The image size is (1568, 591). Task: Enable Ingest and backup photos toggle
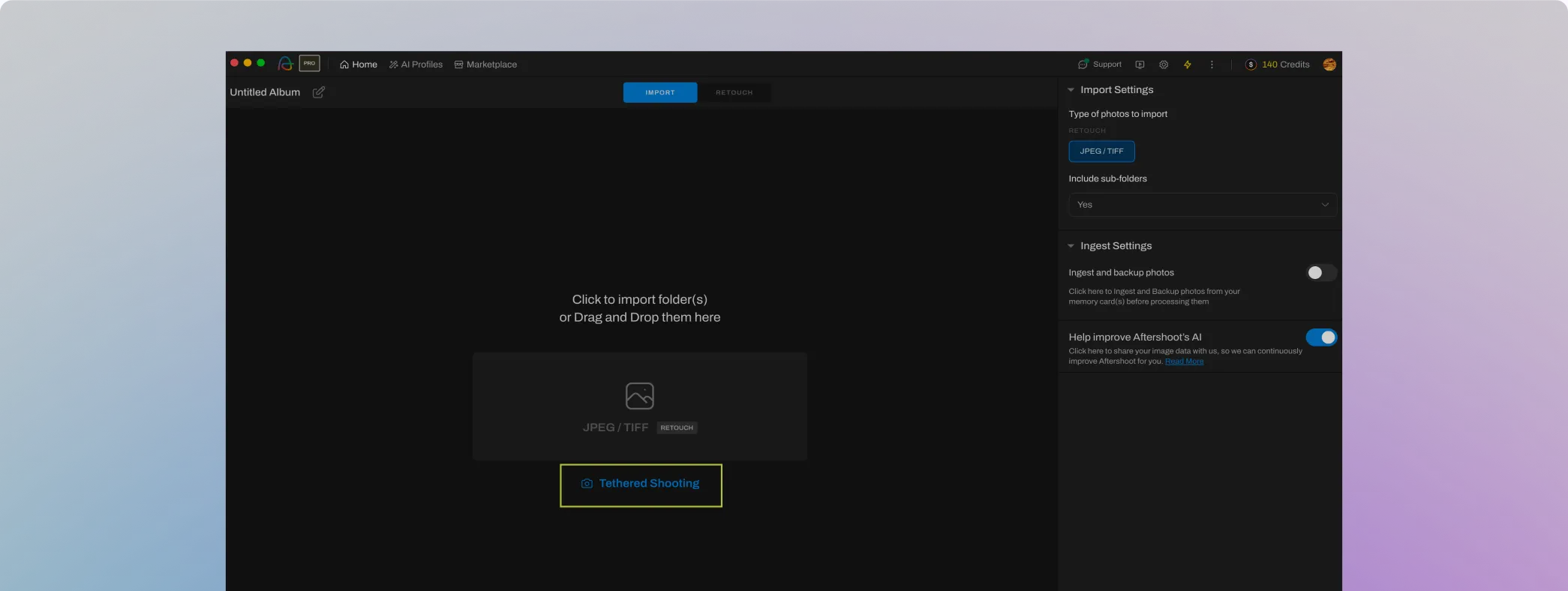point(1320,273)
